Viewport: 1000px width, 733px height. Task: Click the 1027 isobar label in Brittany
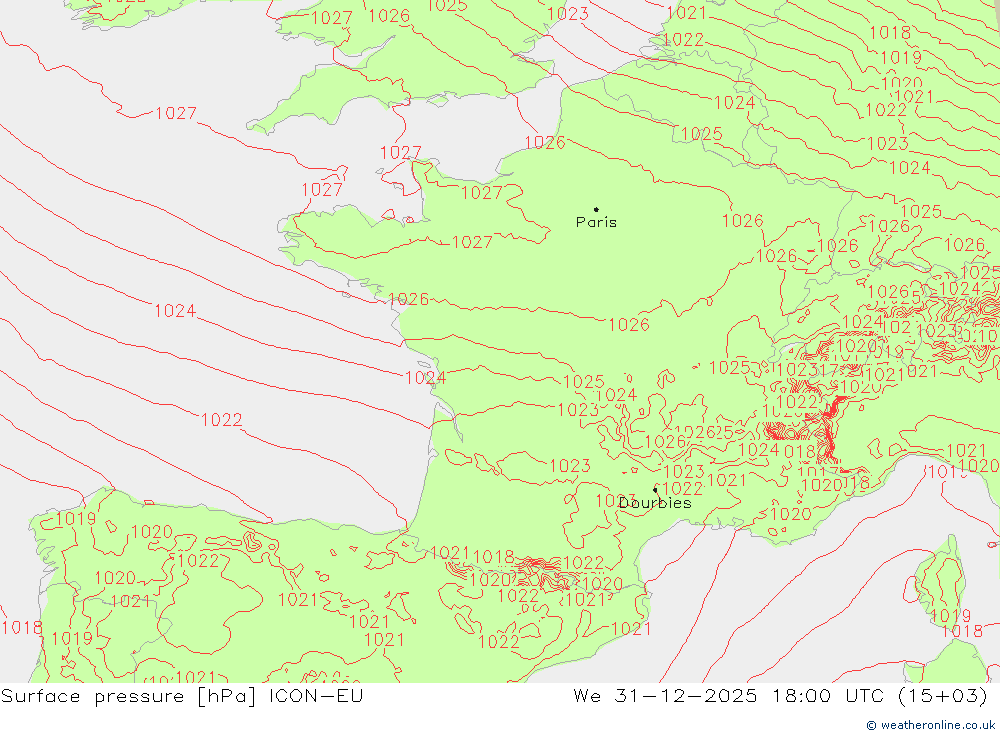tap(472, 242)
